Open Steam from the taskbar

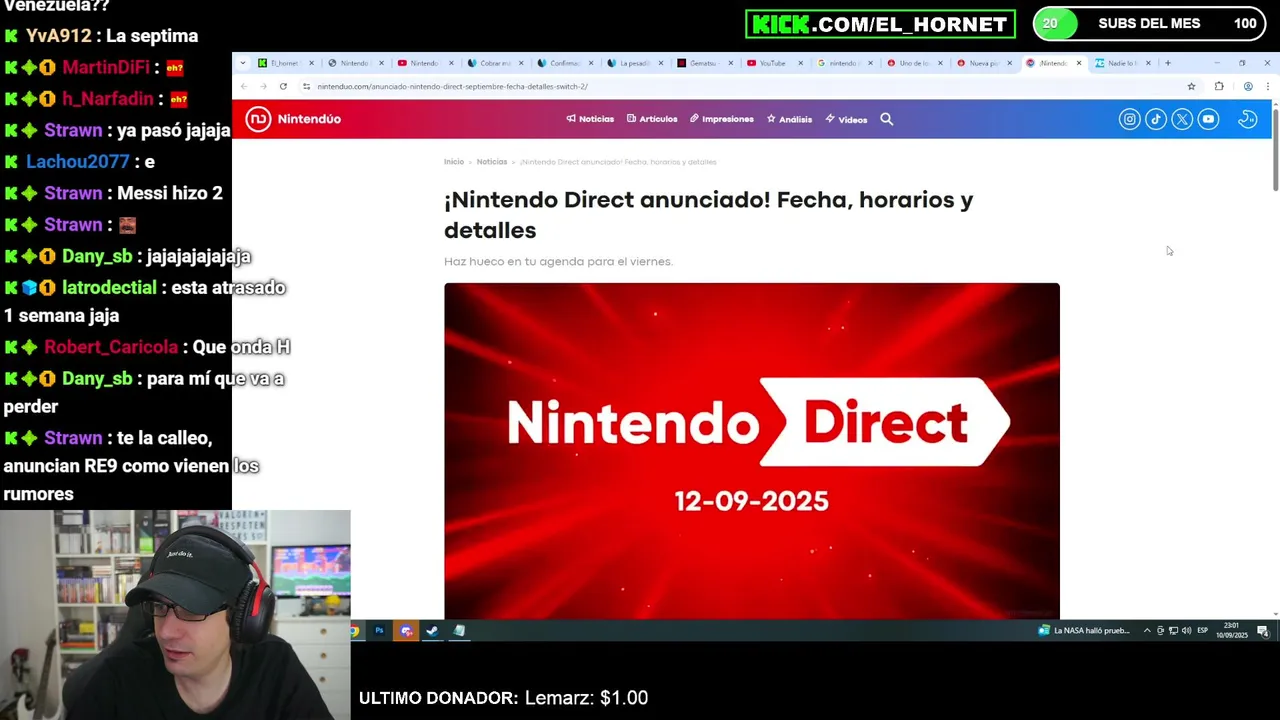pos(432,631)
